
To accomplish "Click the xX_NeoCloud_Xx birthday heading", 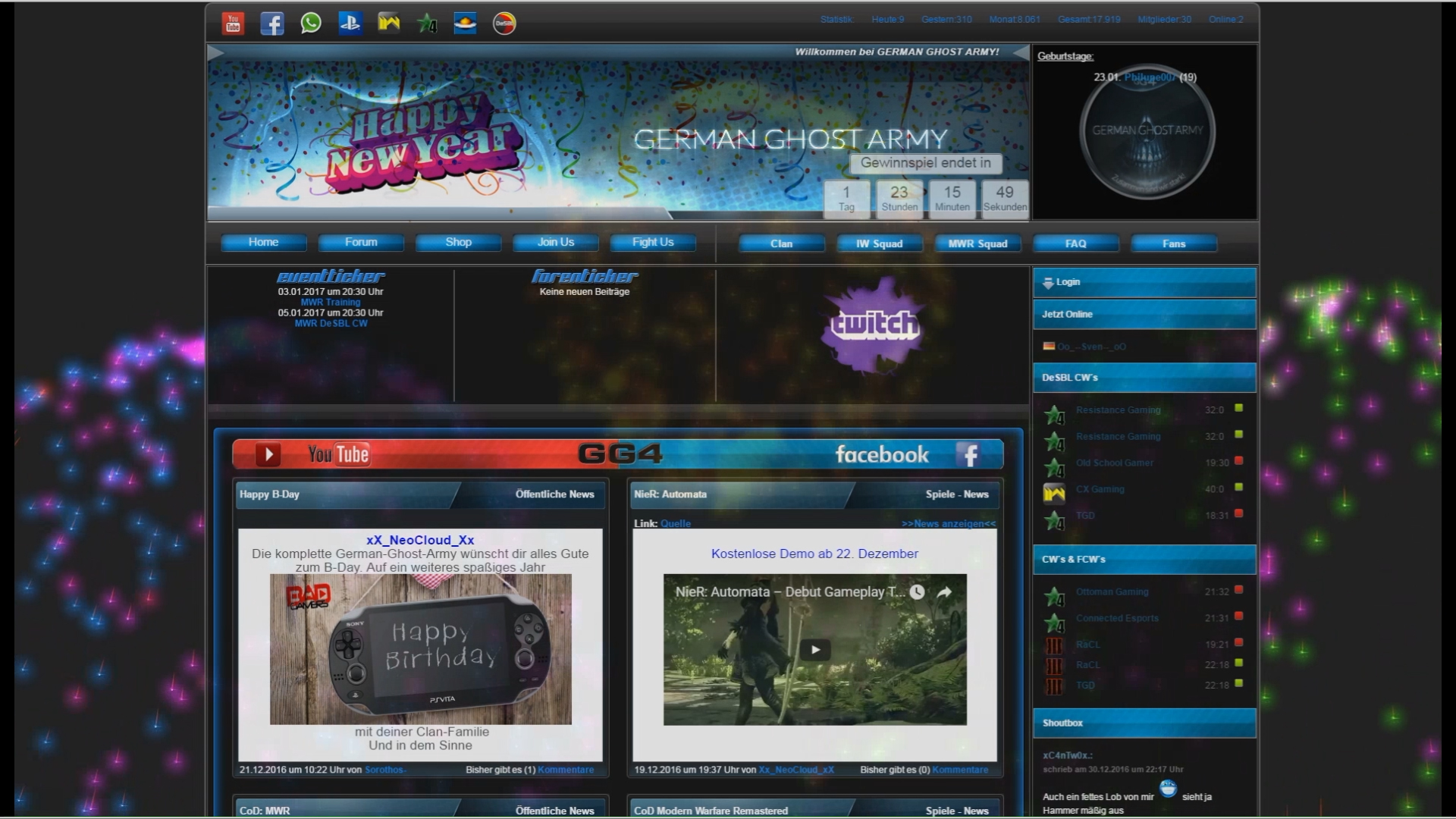I will [x=420, y=540].
